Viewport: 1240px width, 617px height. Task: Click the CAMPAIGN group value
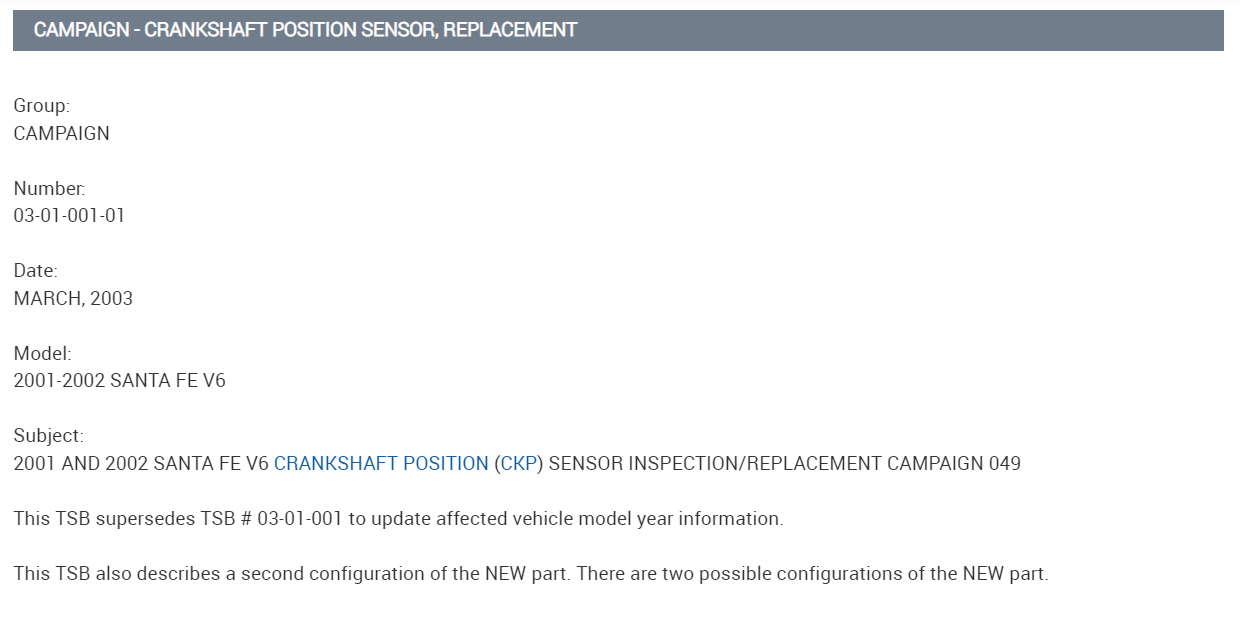(62, 134)
